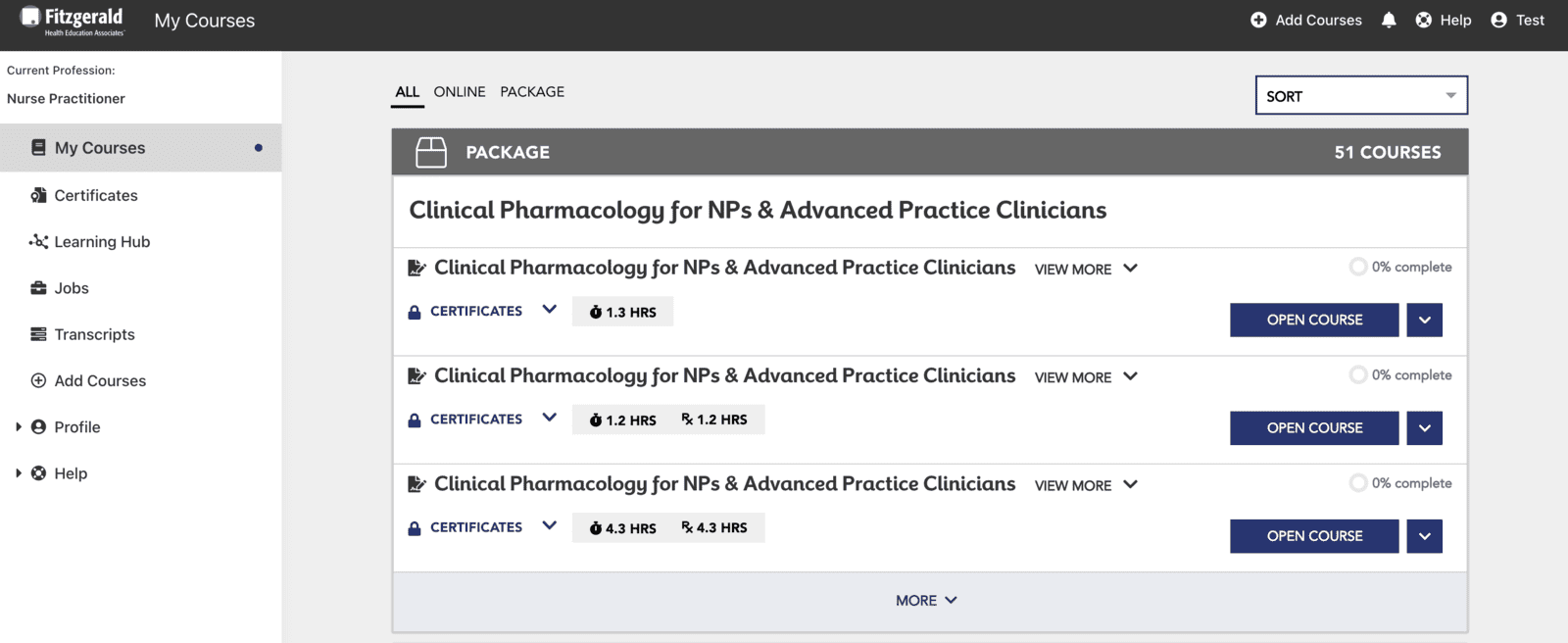
Task: Switch to the ONLINE tab
Action: (460, 91)
